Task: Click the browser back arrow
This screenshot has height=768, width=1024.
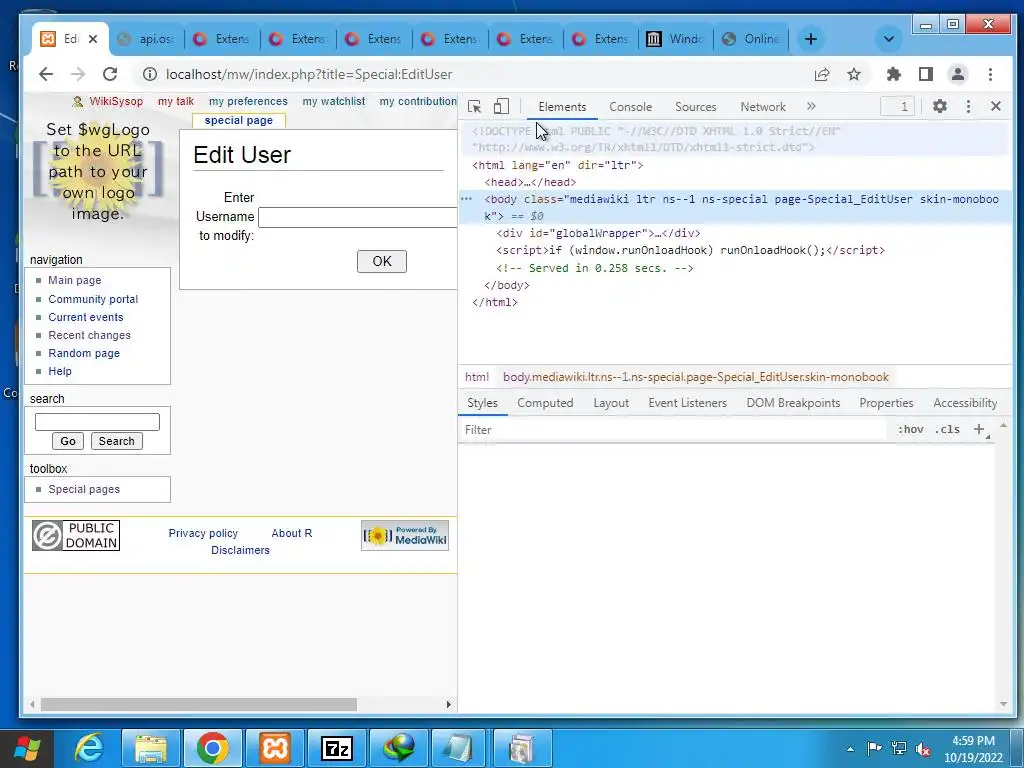Action: (46, 74)
